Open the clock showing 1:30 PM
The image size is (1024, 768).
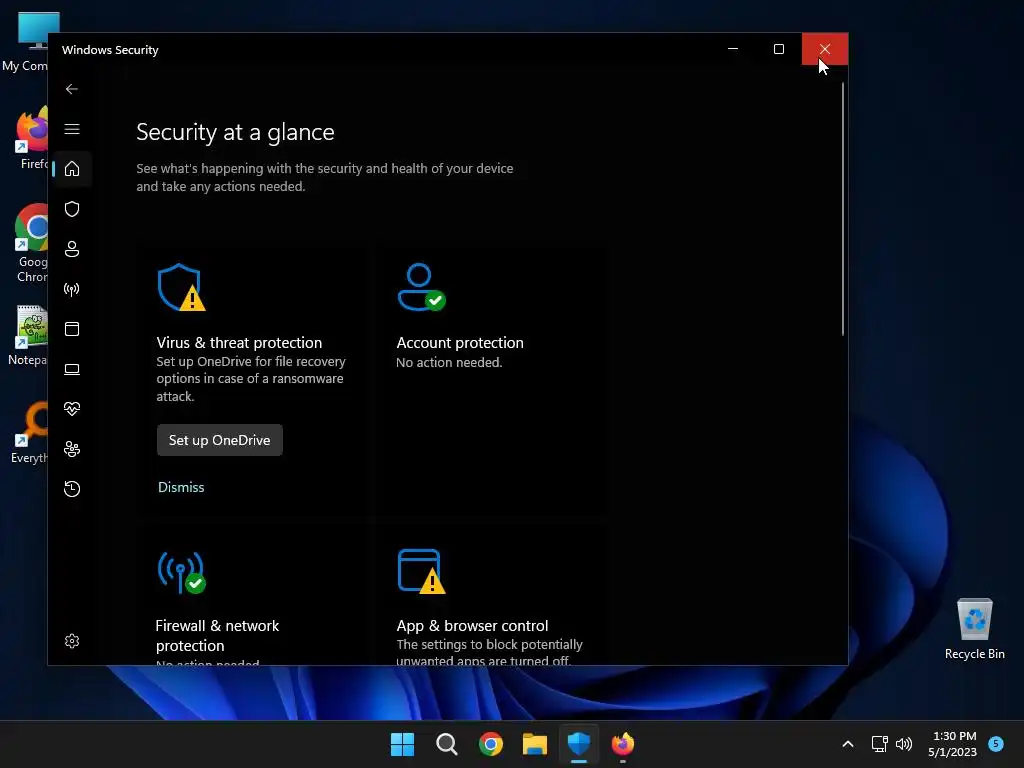coord(953,744)
